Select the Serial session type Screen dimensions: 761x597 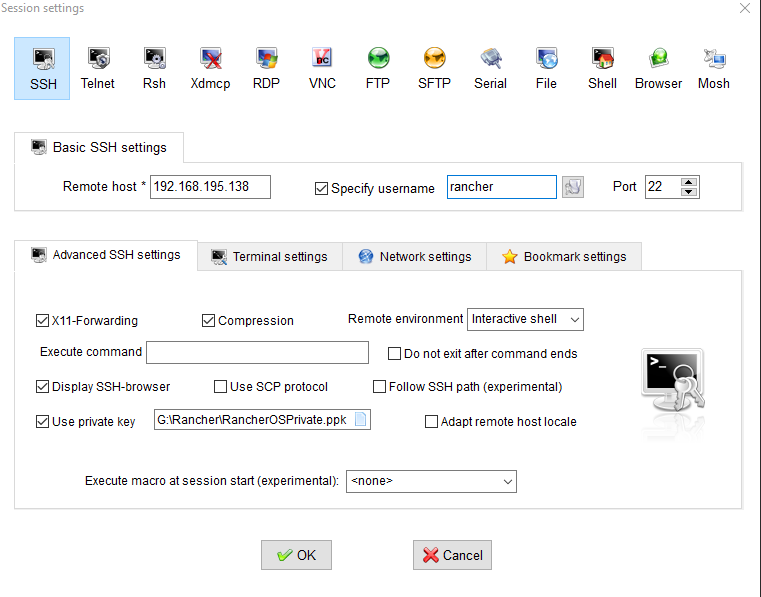click(x=491, y=68)
